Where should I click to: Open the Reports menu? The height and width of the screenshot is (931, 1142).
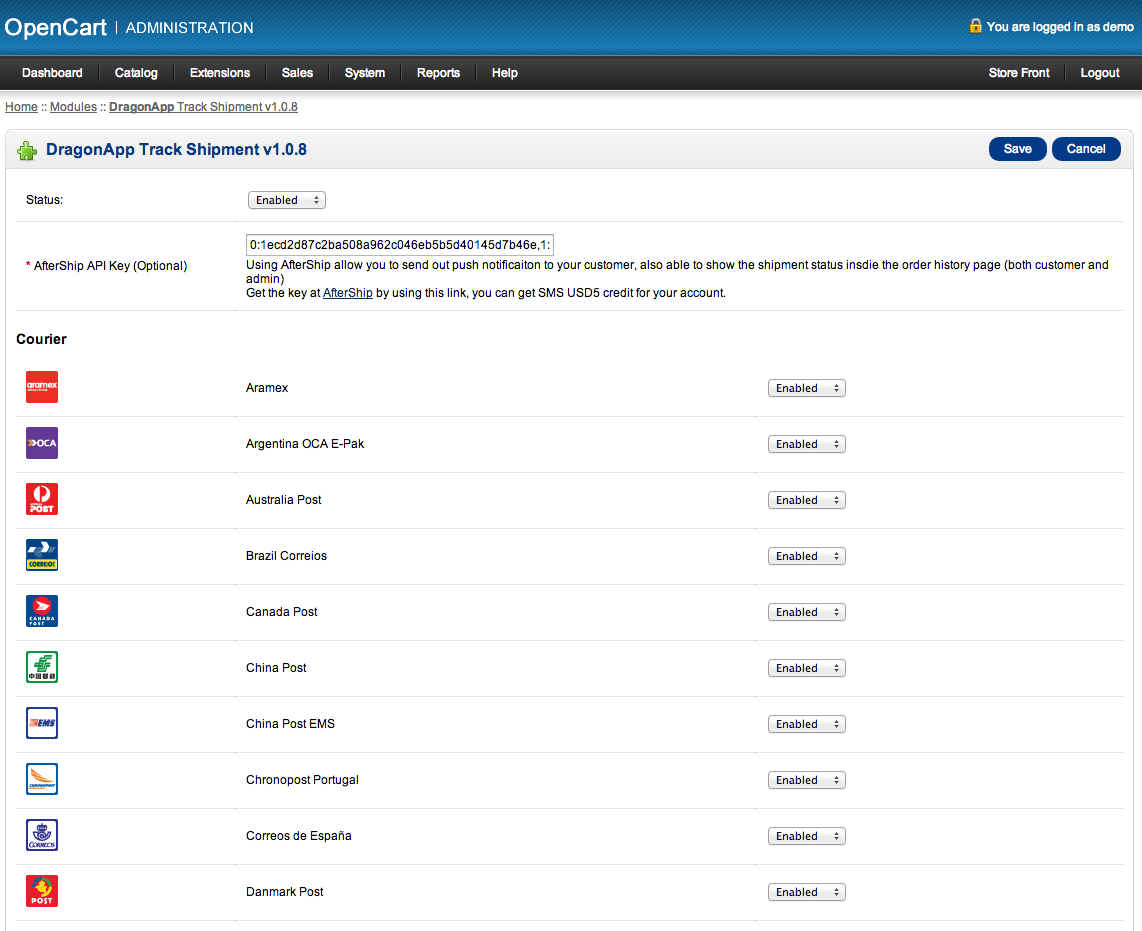[438, 73]
